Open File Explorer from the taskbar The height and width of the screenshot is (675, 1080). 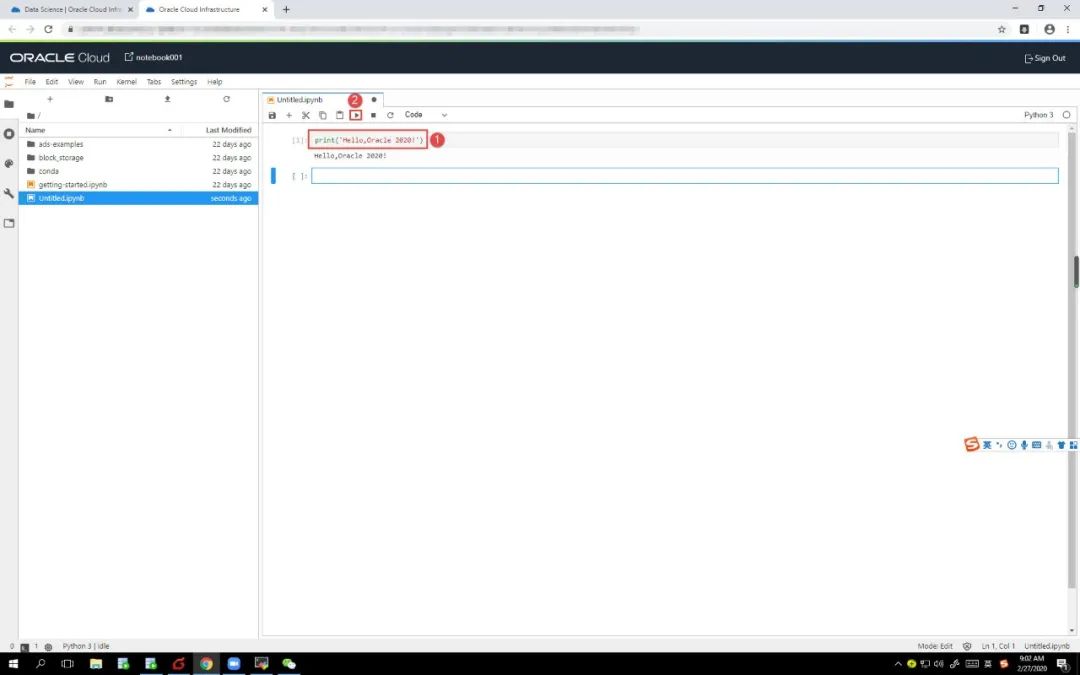coord(96,664)
